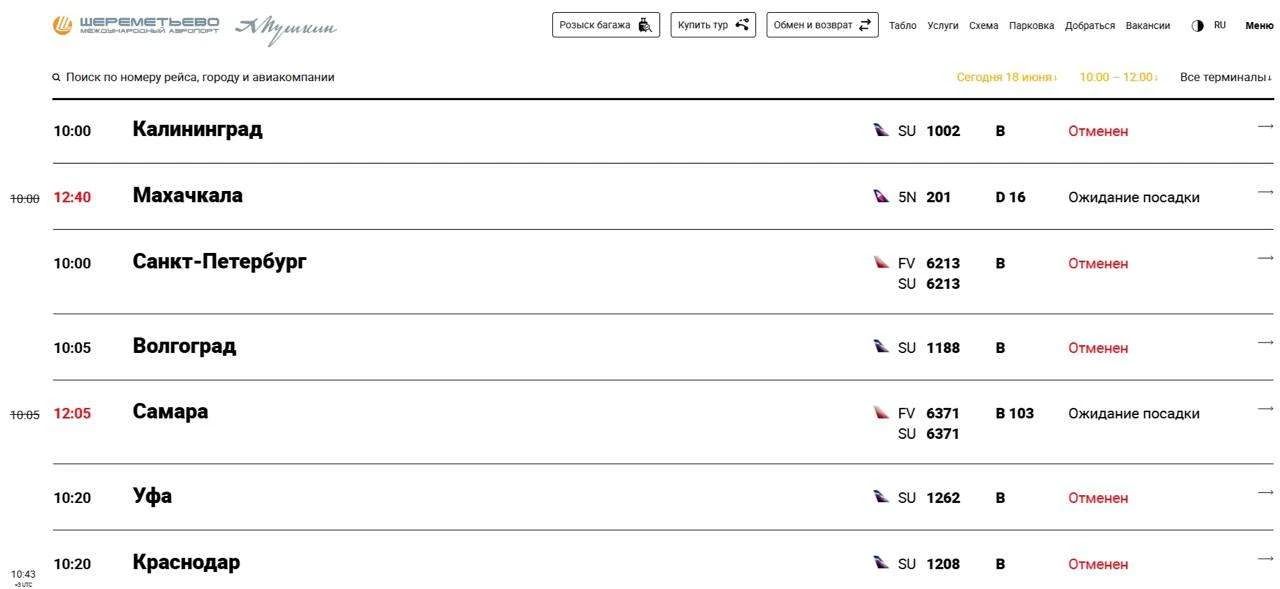
Task: Click the Купить тур button
Action: [713, 25]
